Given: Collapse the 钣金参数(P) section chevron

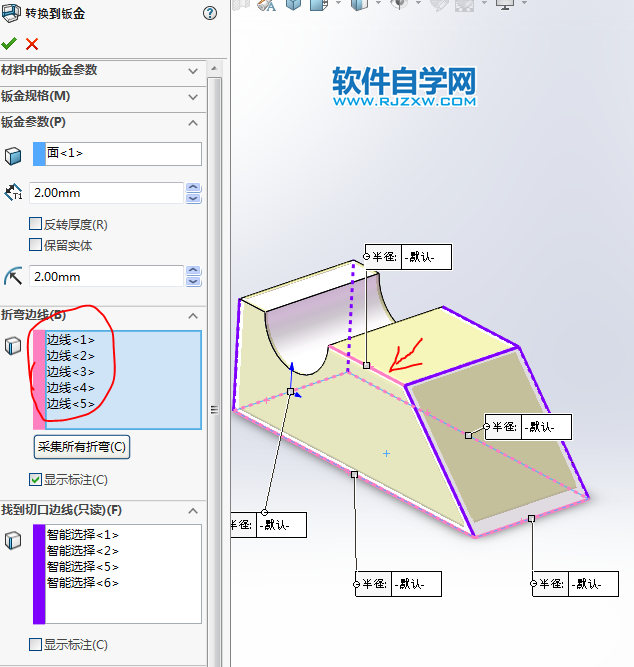Looking at the screenshot, I should tap(193, 123).
